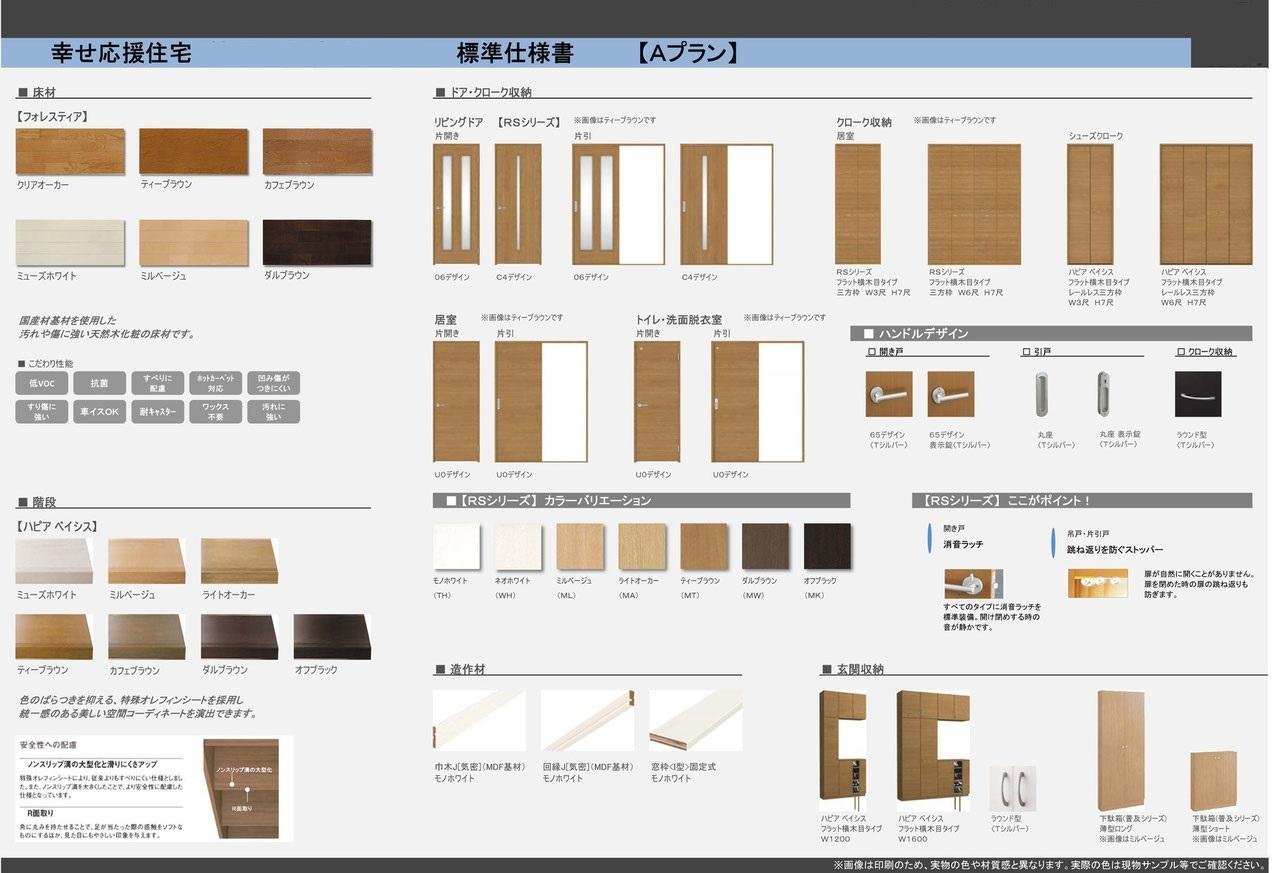Pick the オフブラック (MK) color variation
The image size is (1280, 873).
point(828,546)
